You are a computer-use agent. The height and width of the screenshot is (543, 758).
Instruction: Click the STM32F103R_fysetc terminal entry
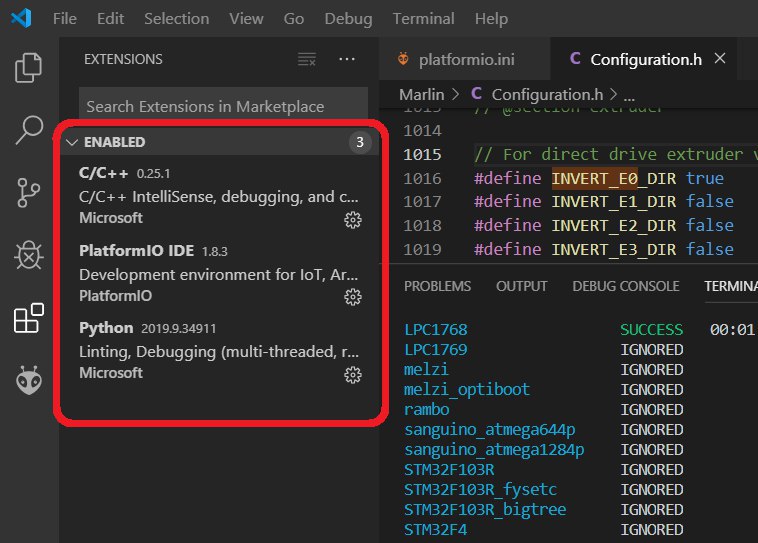480,490
